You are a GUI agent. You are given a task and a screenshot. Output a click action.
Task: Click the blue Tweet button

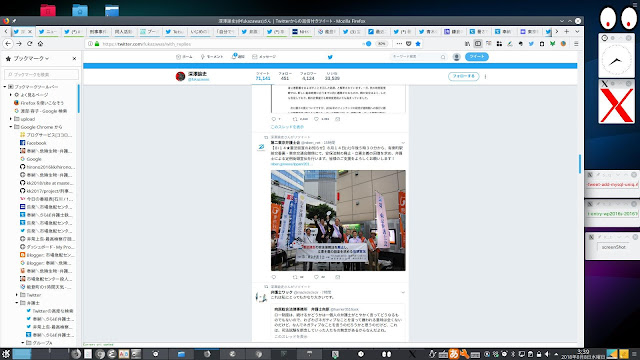pos(477,57)
